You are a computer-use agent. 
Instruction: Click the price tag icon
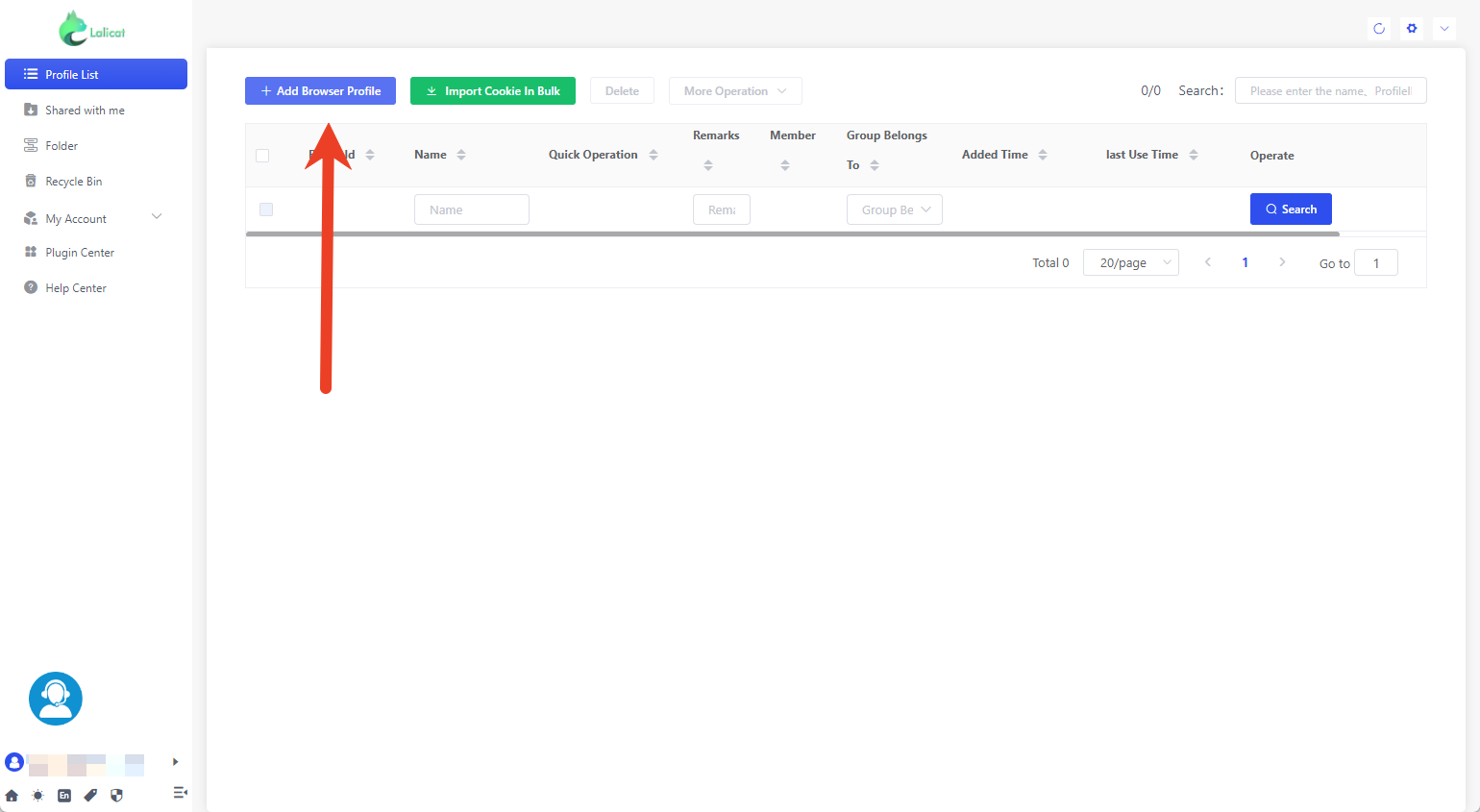(x=90, y=796)
